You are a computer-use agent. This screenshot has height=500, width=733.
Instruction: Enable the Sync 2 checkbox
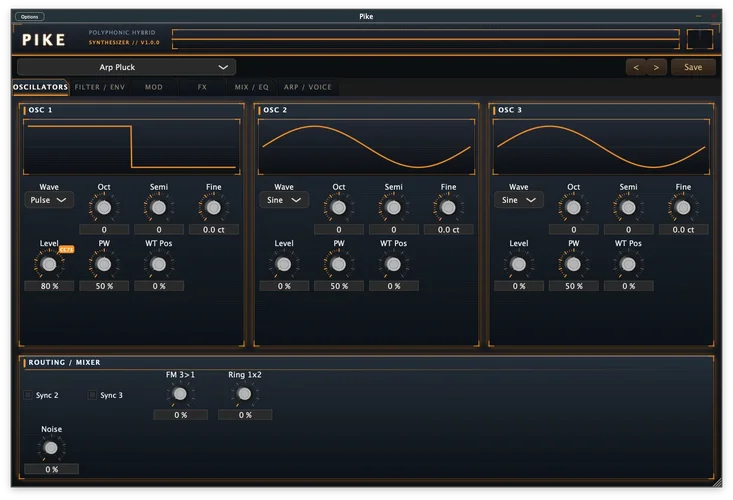click(x=28, y=395)
